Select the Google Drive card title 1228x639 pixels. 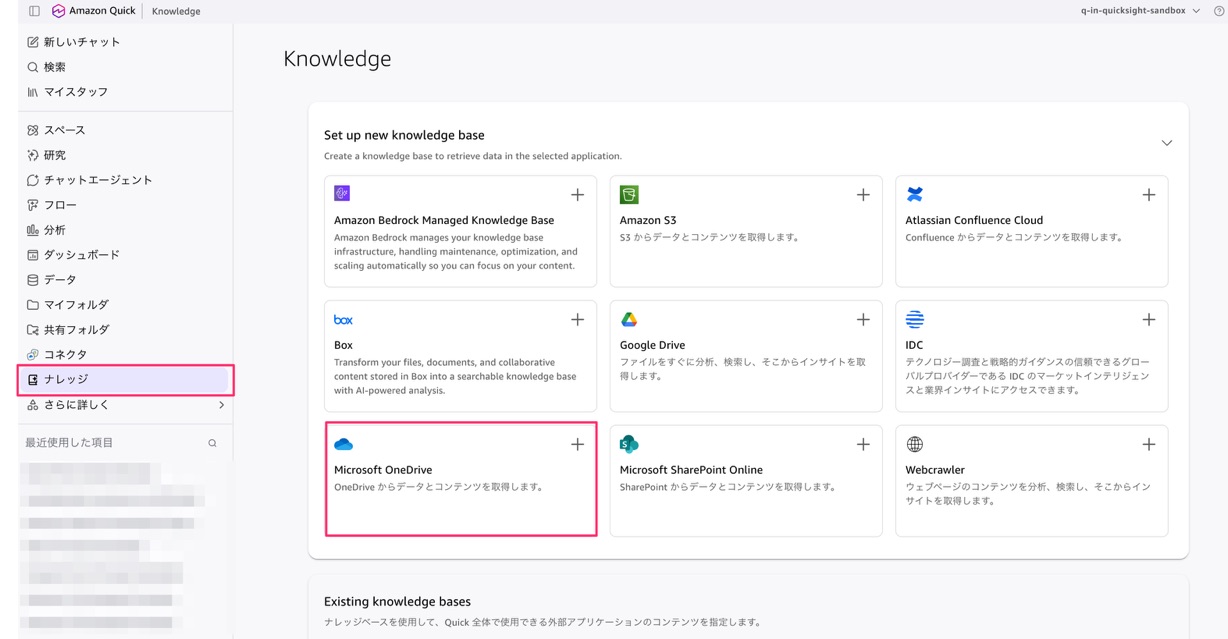pyautogui.click(x=652, y=345)
